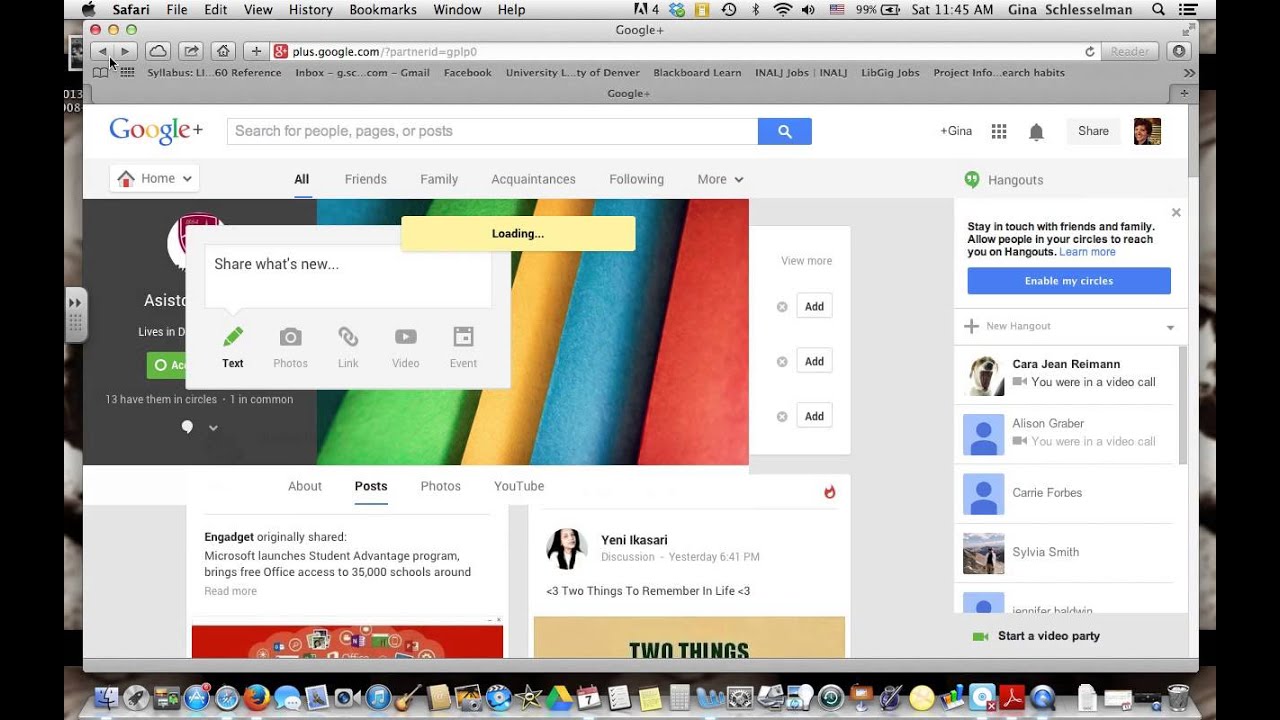
Task: Click the Safari share toolbar icon
Action: coord(191,51)
